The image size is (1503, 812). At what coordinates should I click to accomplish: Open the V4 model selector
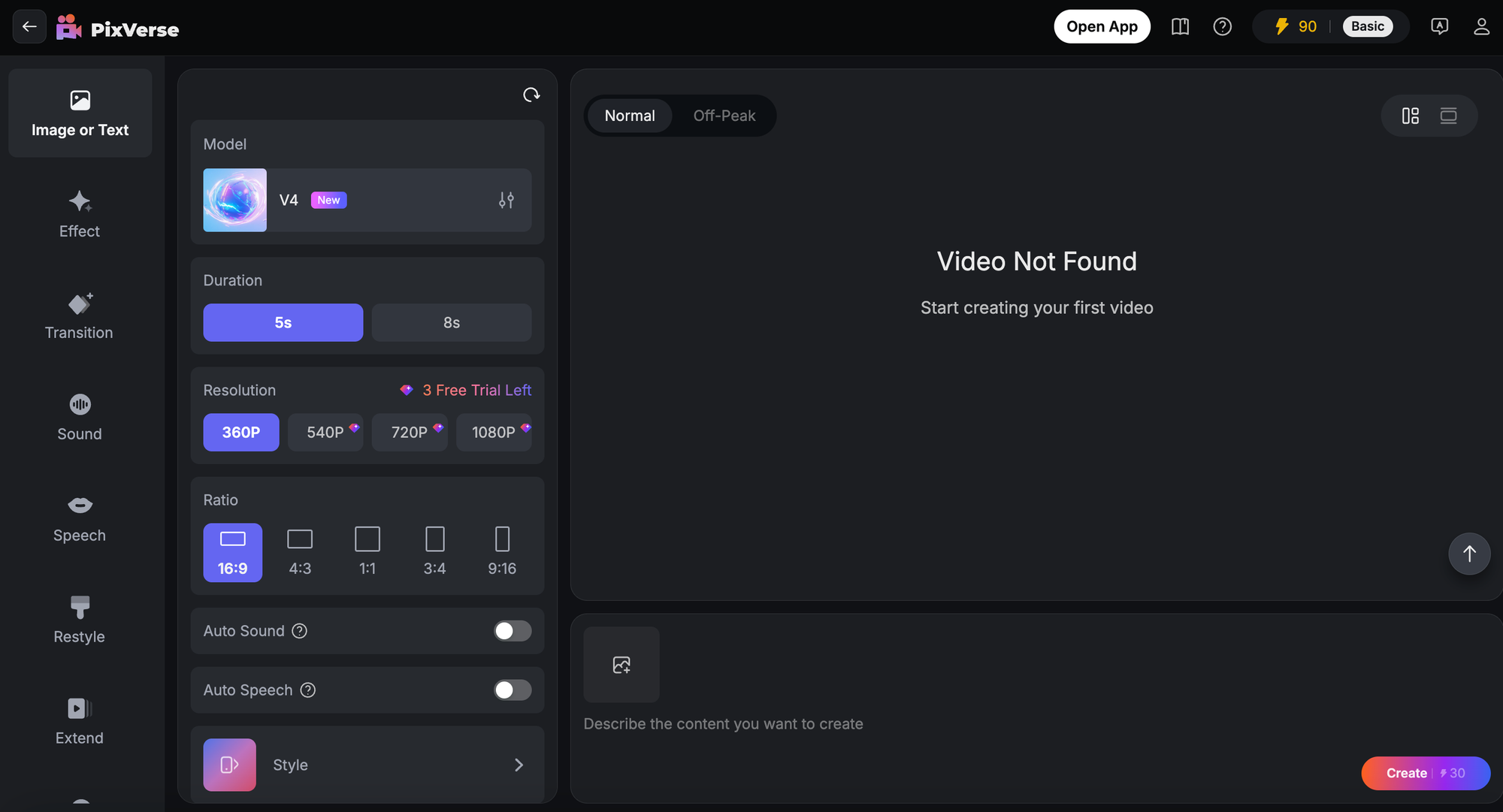367,200
